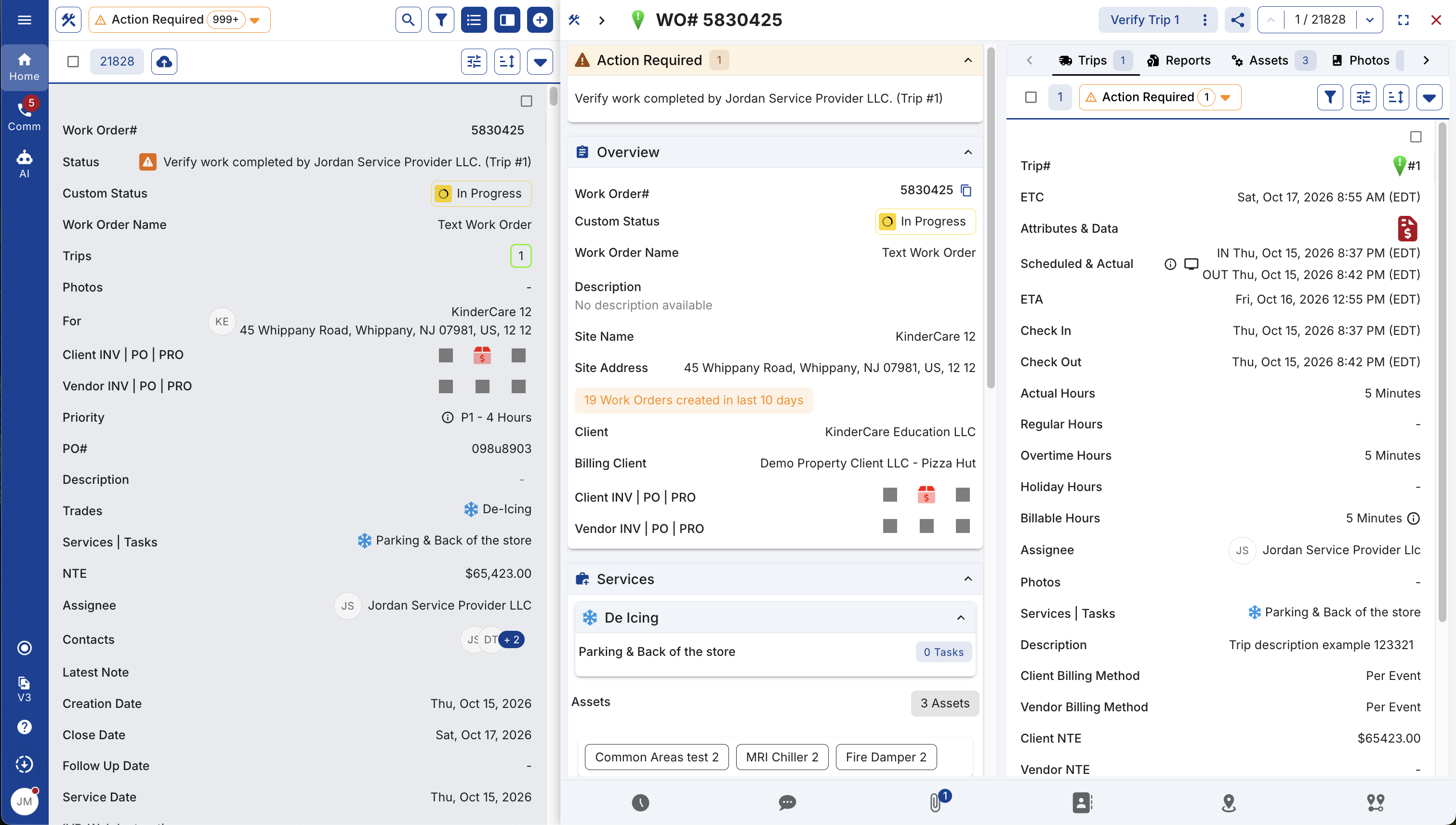
Task: Open the work order list filter
Action: pyautogui.click(x=441, y=20)
